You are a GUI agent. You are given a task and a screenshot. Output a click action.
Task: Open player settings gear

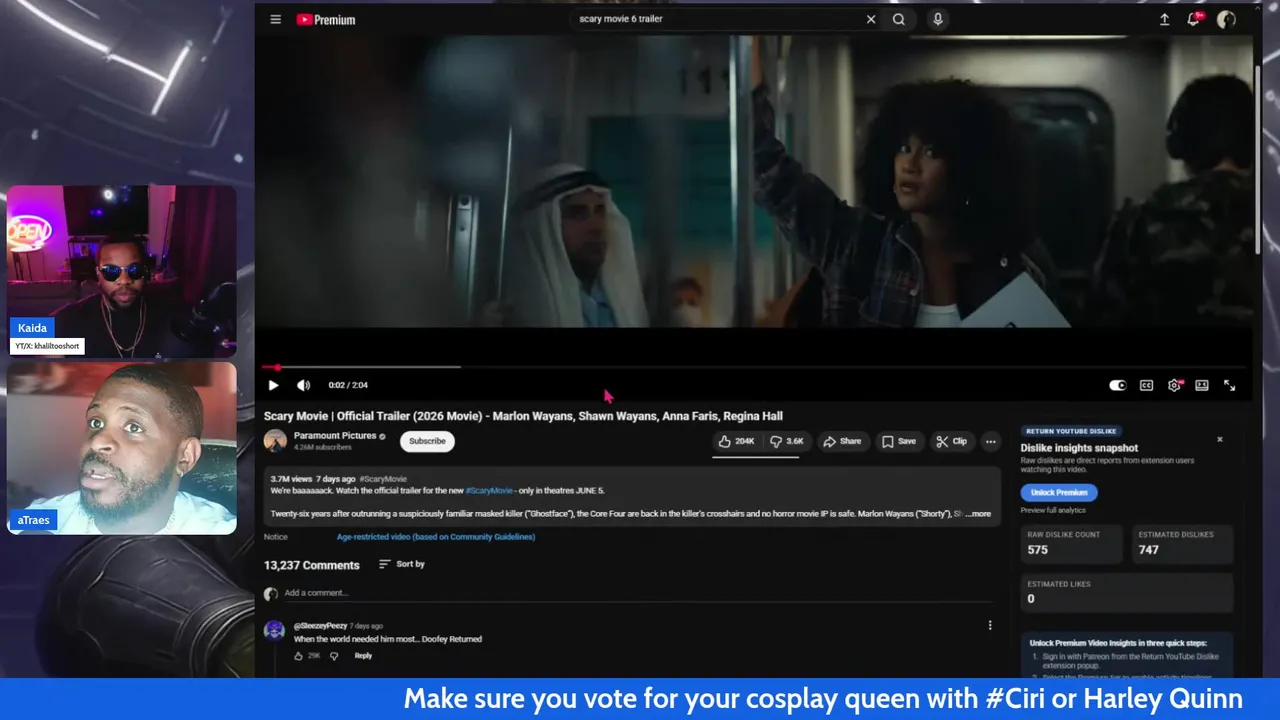(1174, 385)
